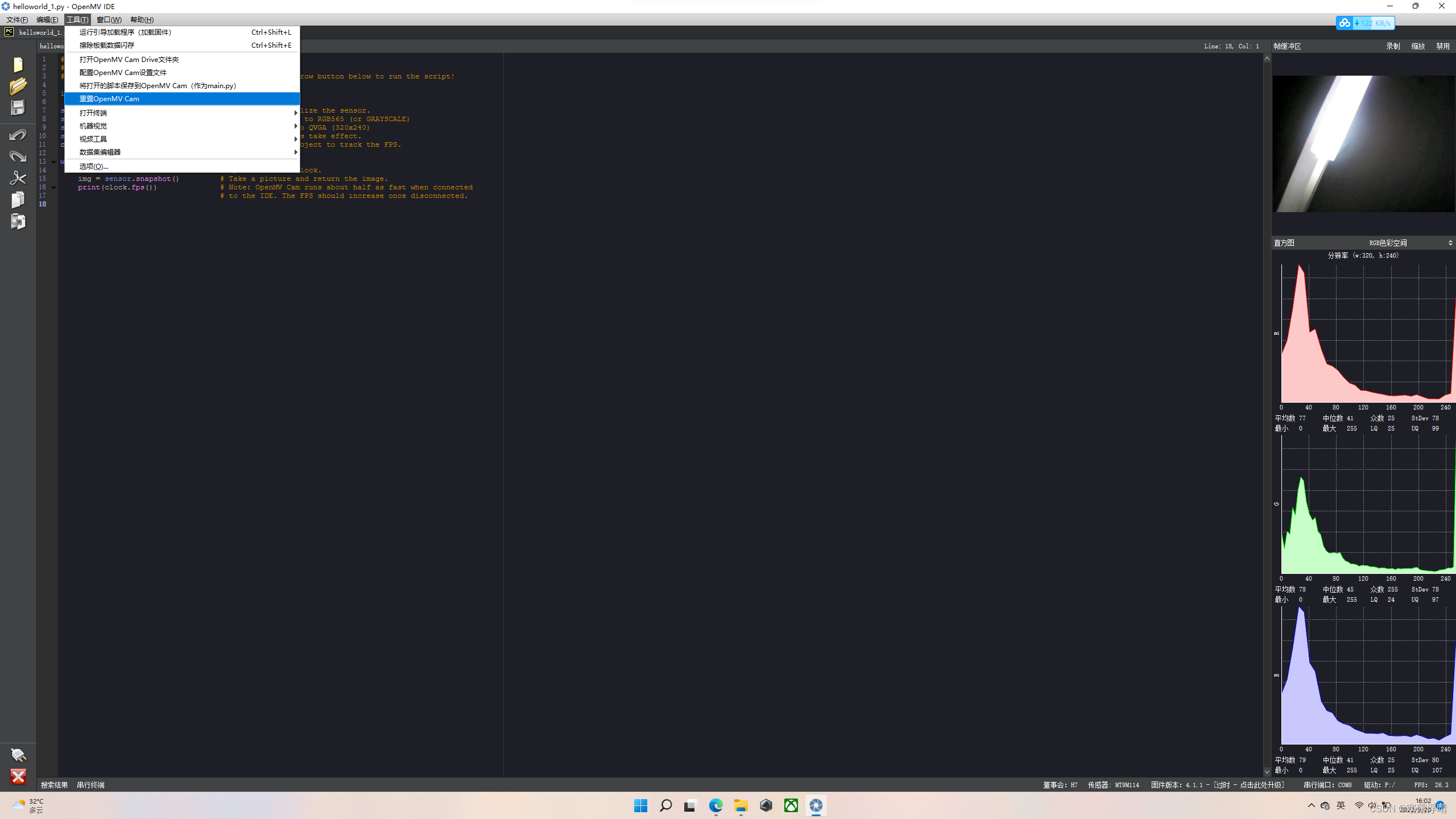The width and height of the screenshot is (1456, 819).
Task: Click the Undo arrow icon
Action: tap(18, 135)
